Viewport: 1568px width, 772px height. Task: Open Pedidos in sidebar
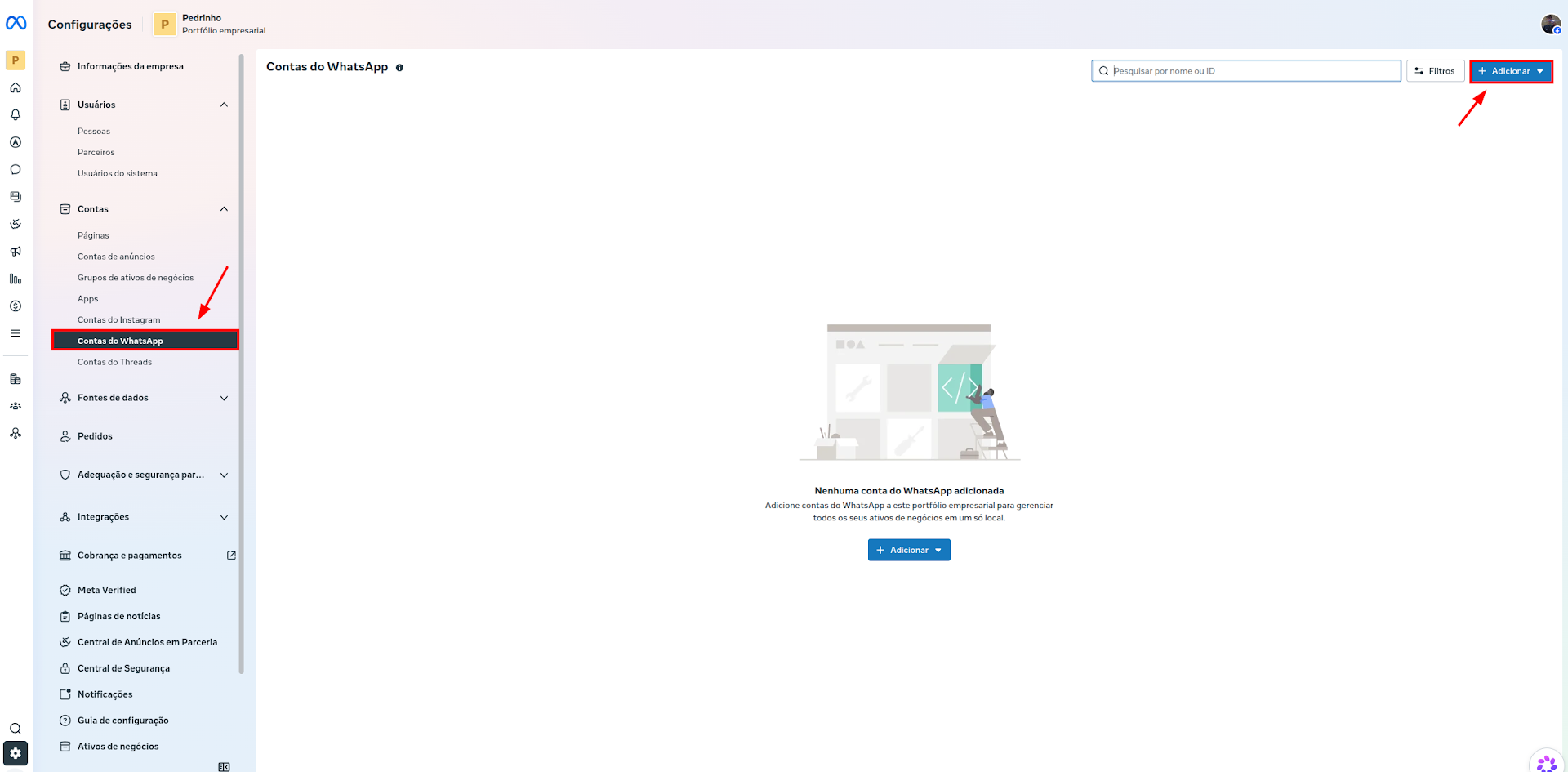tap(95, 436)
